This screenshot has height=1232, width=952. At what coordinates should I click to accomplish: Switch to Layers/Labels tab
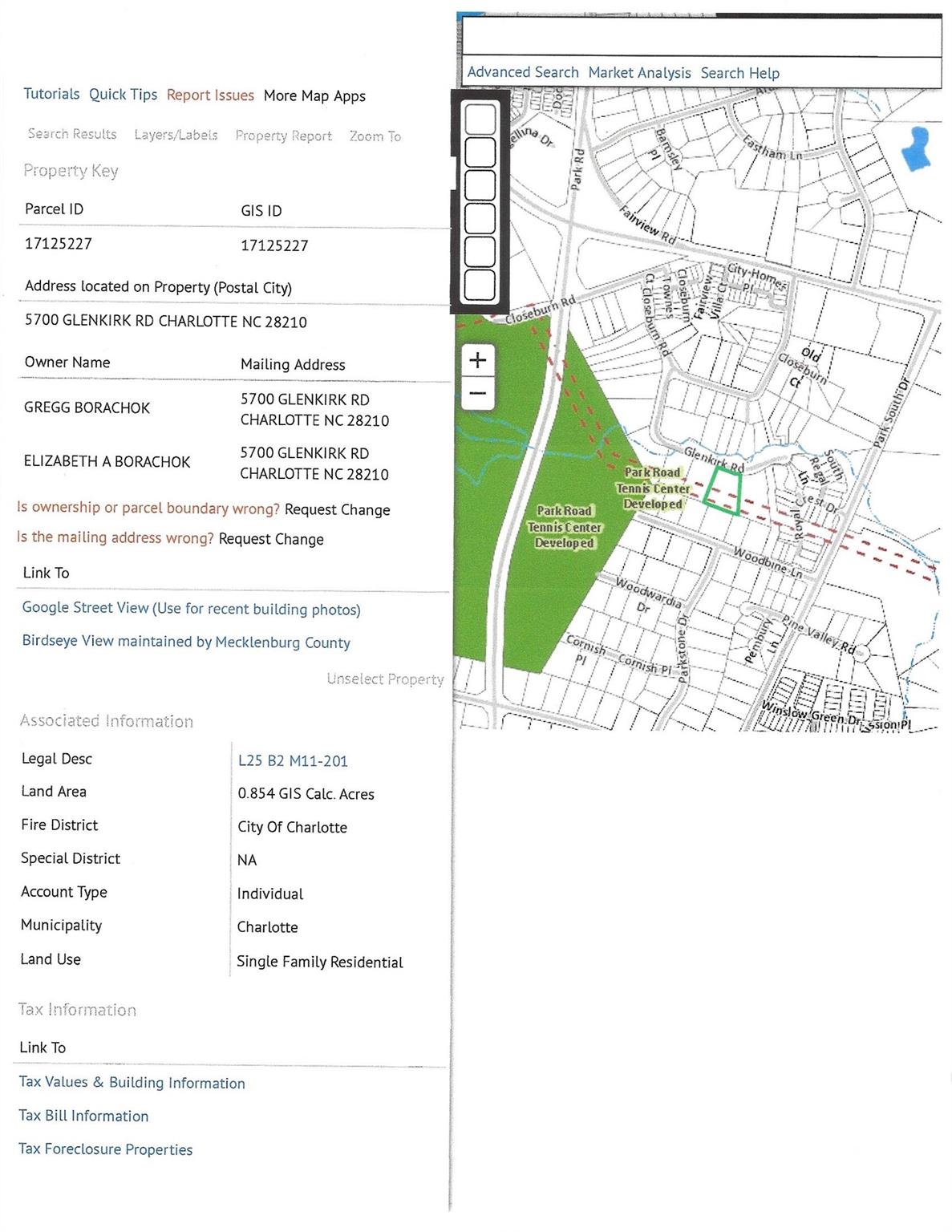point(176,135)
